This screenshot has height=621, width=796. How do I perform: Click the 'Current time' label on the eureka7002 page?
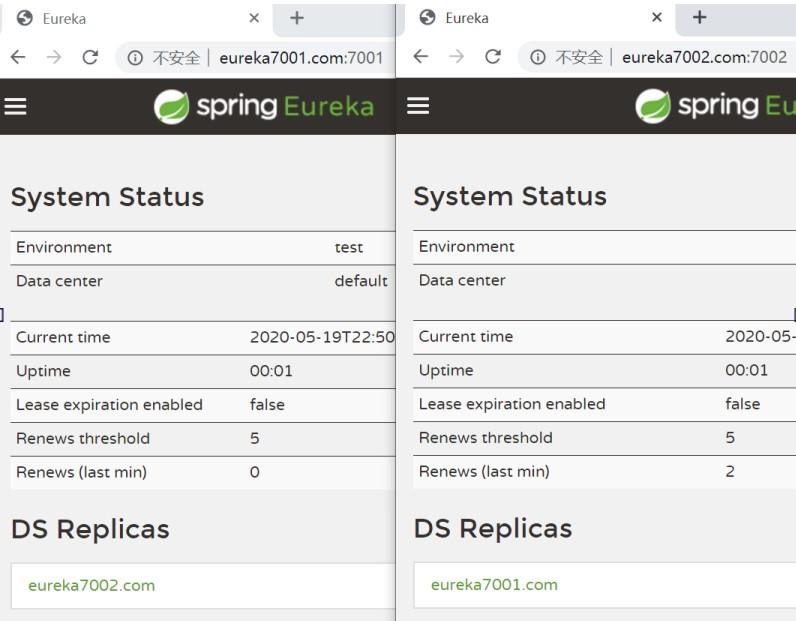(x=466, y=336)
